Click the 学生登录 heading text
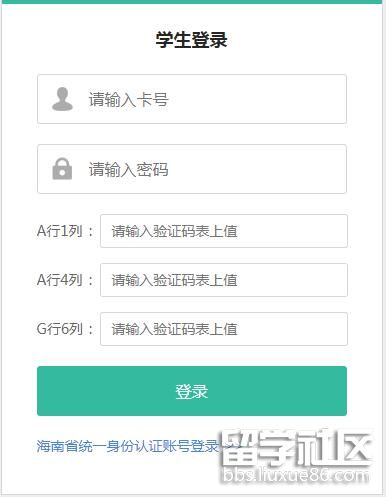Image resolution: width=386 pixels, height=497 pixels. 192,40
